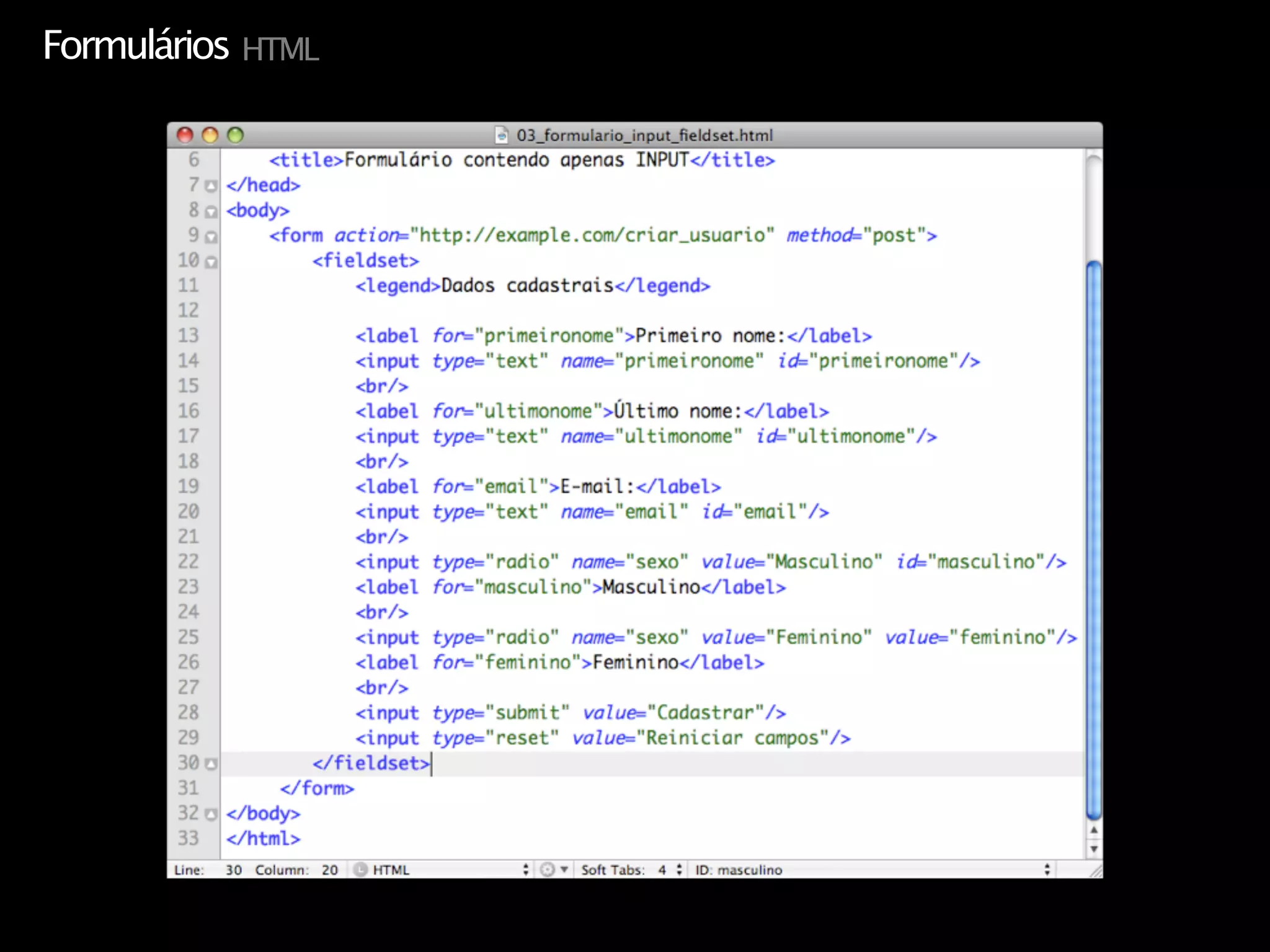Collapse the form fold on line 9
The image size is (1270, 952).
click(211, 237)
